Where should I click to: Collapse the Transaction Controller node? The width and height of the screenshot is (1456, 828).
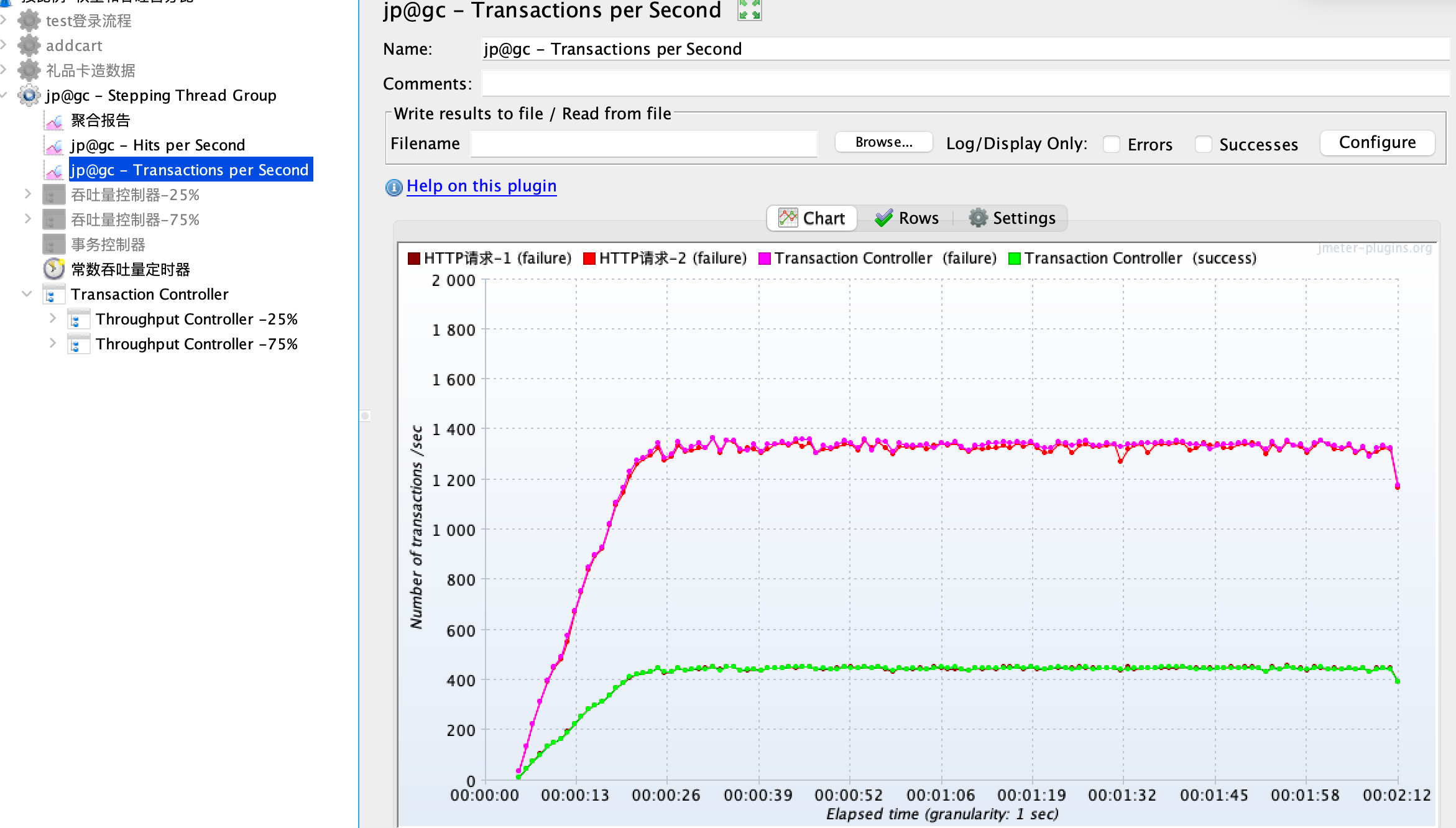[x=27, y=294]
